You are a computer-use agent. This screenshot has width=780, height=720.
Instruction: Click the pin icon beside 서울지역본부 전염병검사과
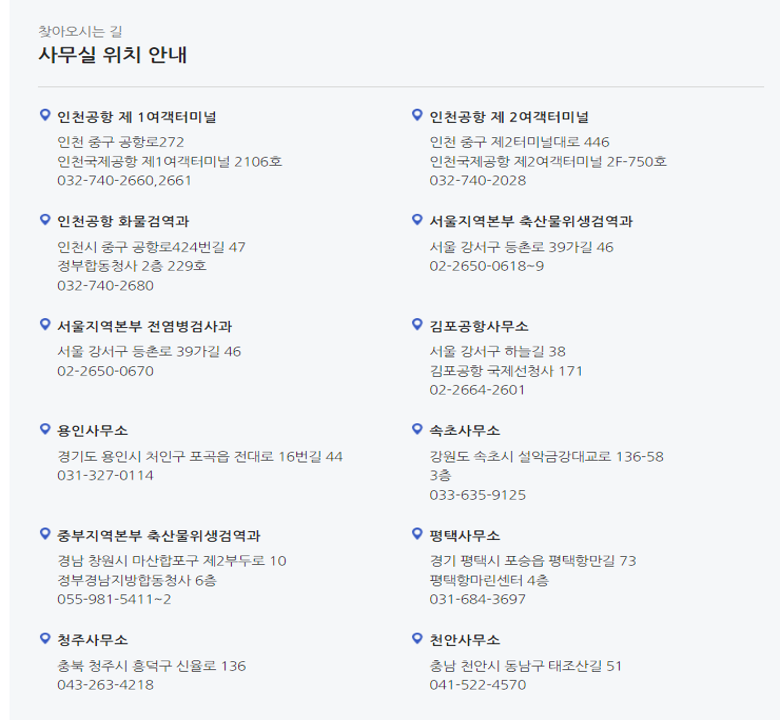pos(45,324)
